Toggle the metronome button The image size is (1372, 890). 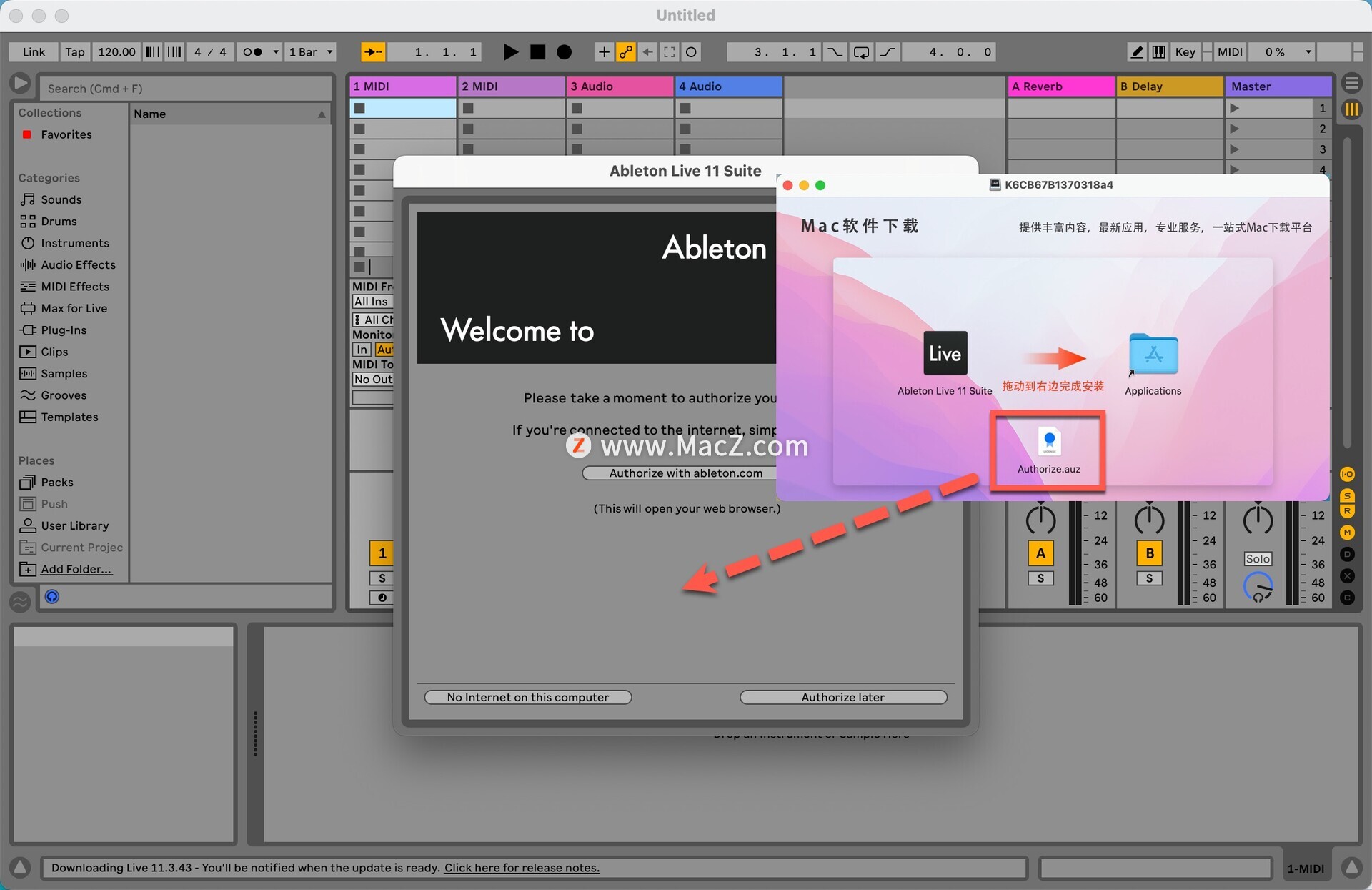252,52
